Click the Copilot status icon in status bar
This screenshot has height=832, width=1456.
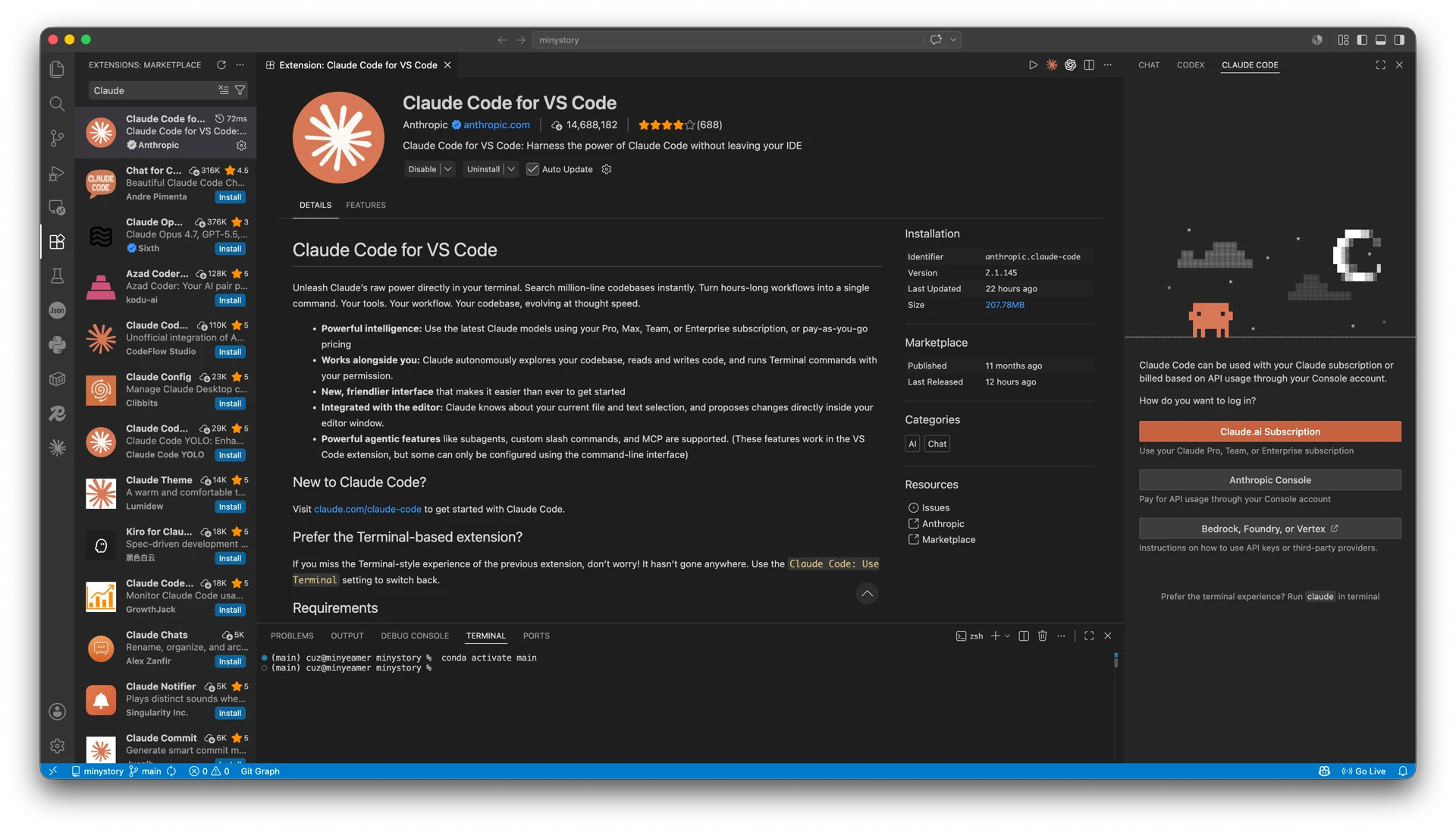click(x=1324, y=771)
